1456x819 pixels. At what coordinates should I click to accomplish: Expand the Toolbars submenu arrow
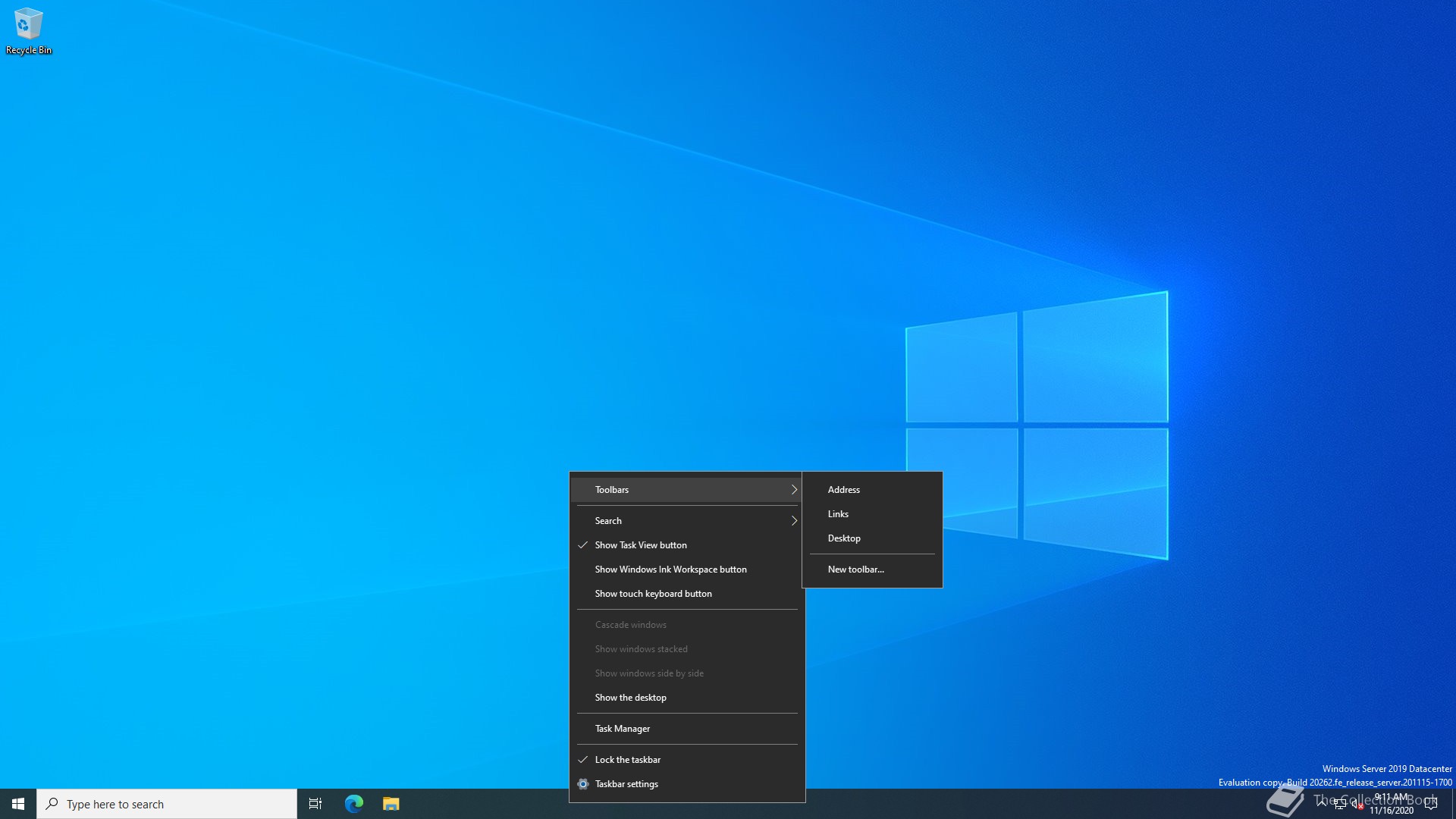tap(794, 490)
